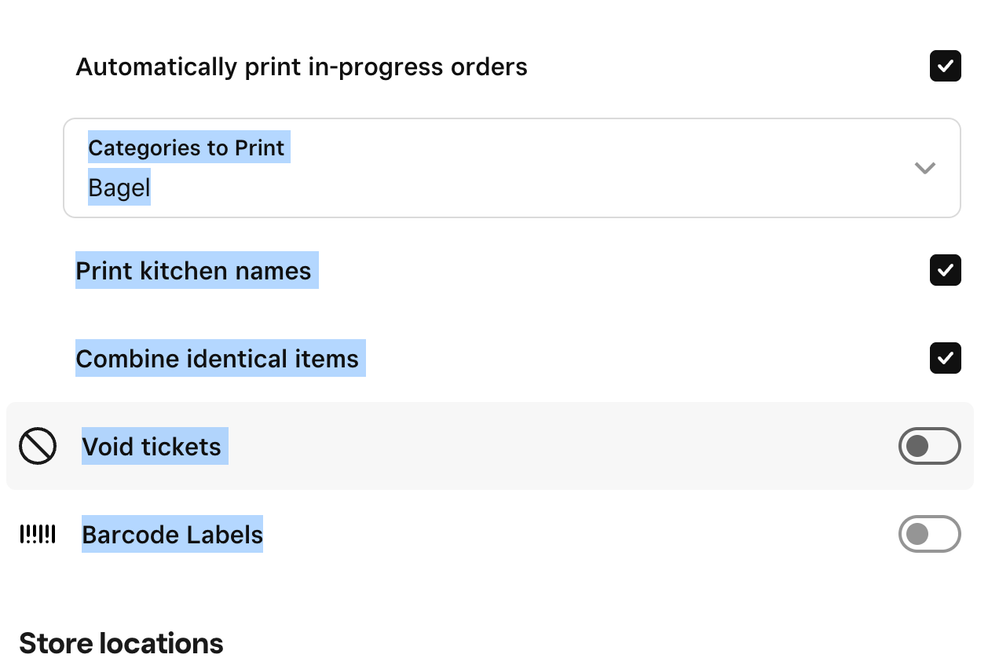Click empty space in the Combine identical items row
999x661 pixels.
640,358
